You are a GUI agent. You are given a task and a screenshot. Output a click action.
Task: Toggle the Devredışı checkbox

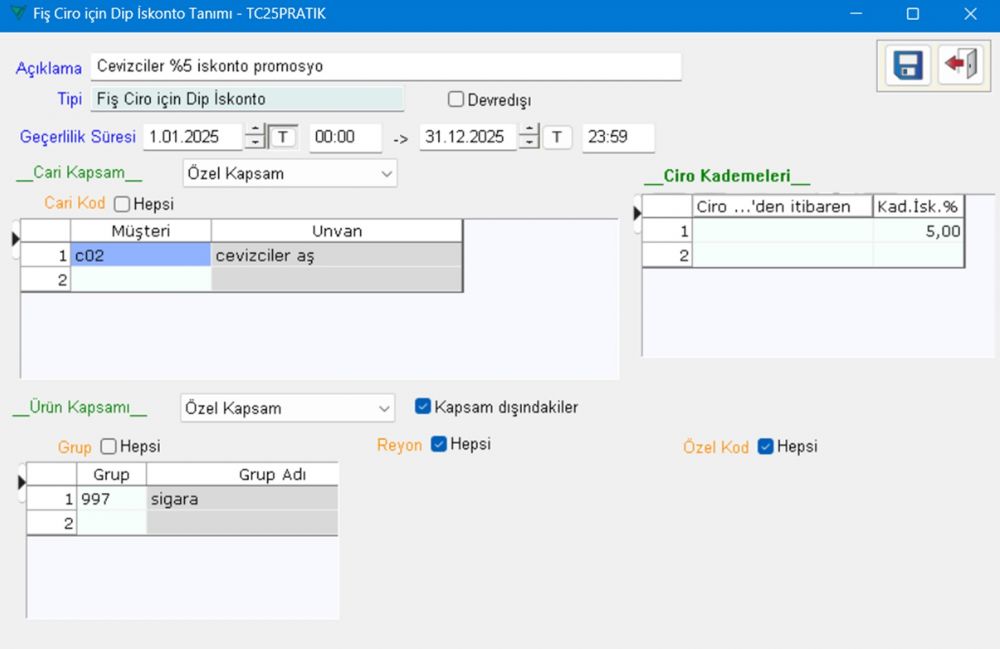pos(456,100)
